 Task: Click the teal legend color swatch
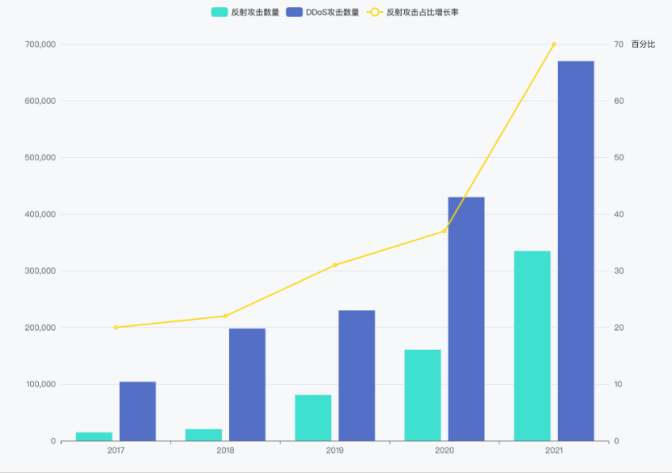click(219, 12)
